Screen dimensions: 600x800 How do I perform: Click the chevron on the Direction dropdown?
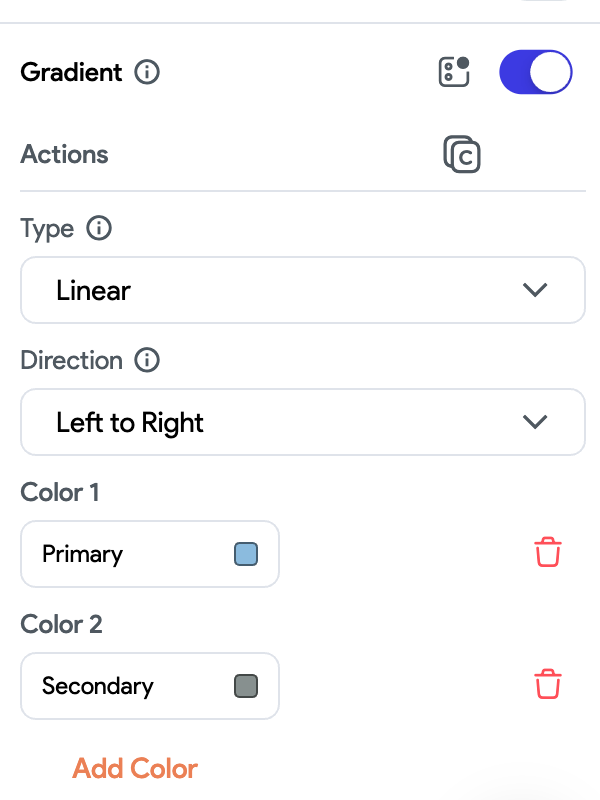[535, 422]
